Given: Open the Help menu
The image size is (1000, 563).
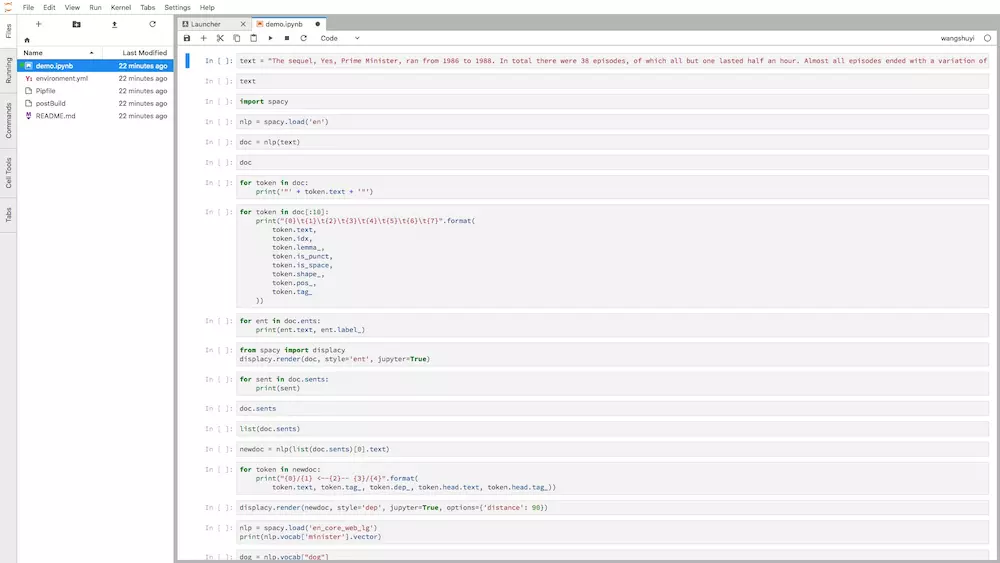Looking at the screenshot, I should tap(207, 8).
